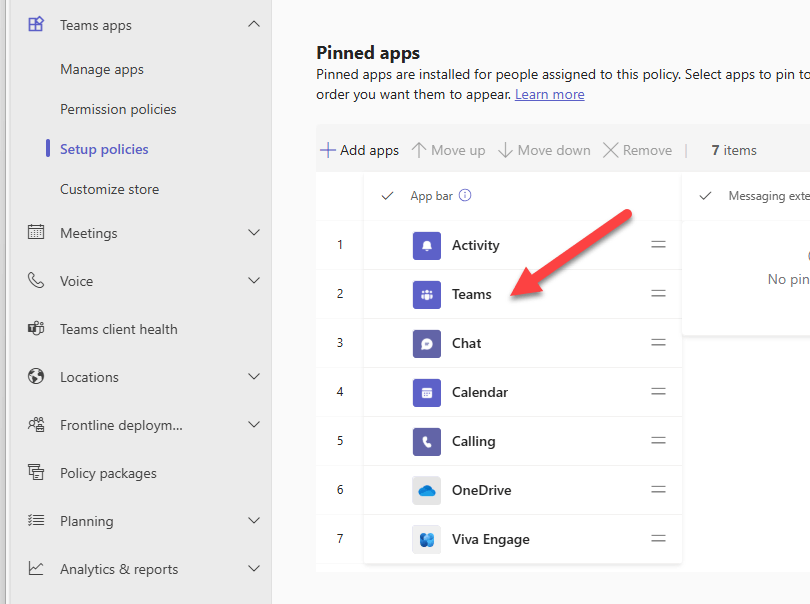Click the OneDrive cloud icon
Image resolution: width=810 pixels, height=604 pixels.
426,490
